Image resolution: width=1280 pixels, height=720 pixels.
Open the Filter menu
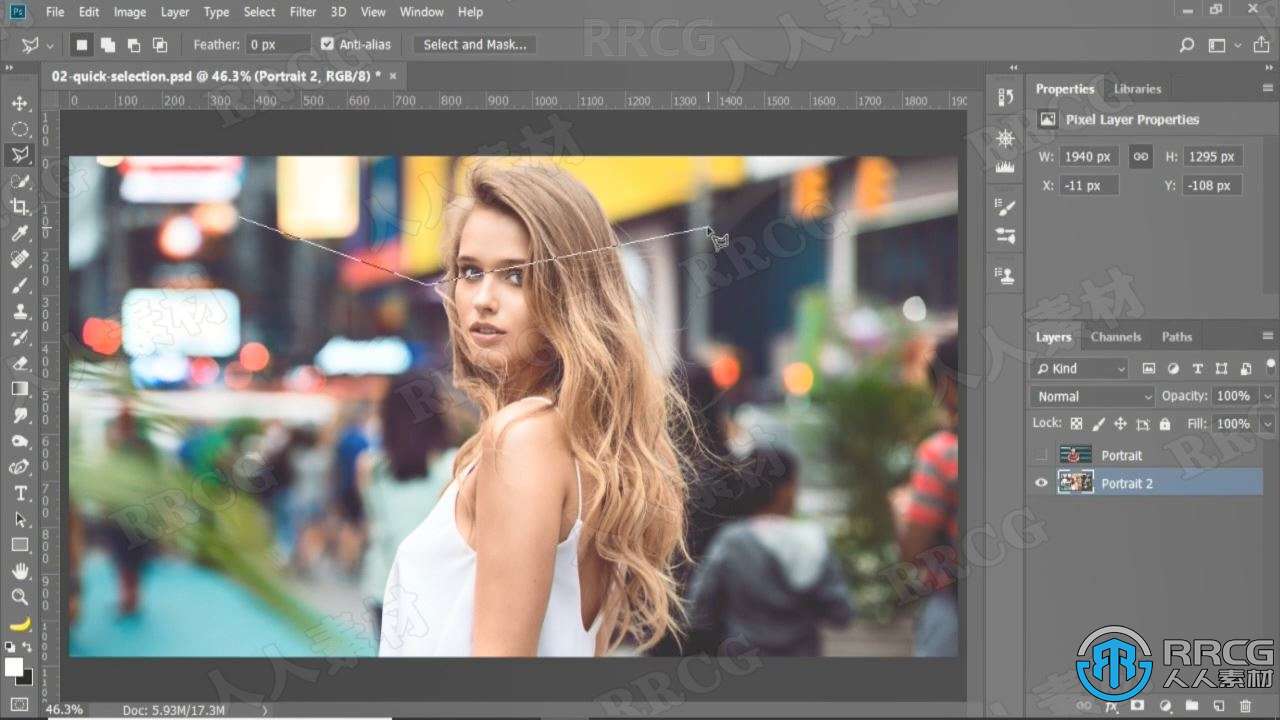(303, 12)
